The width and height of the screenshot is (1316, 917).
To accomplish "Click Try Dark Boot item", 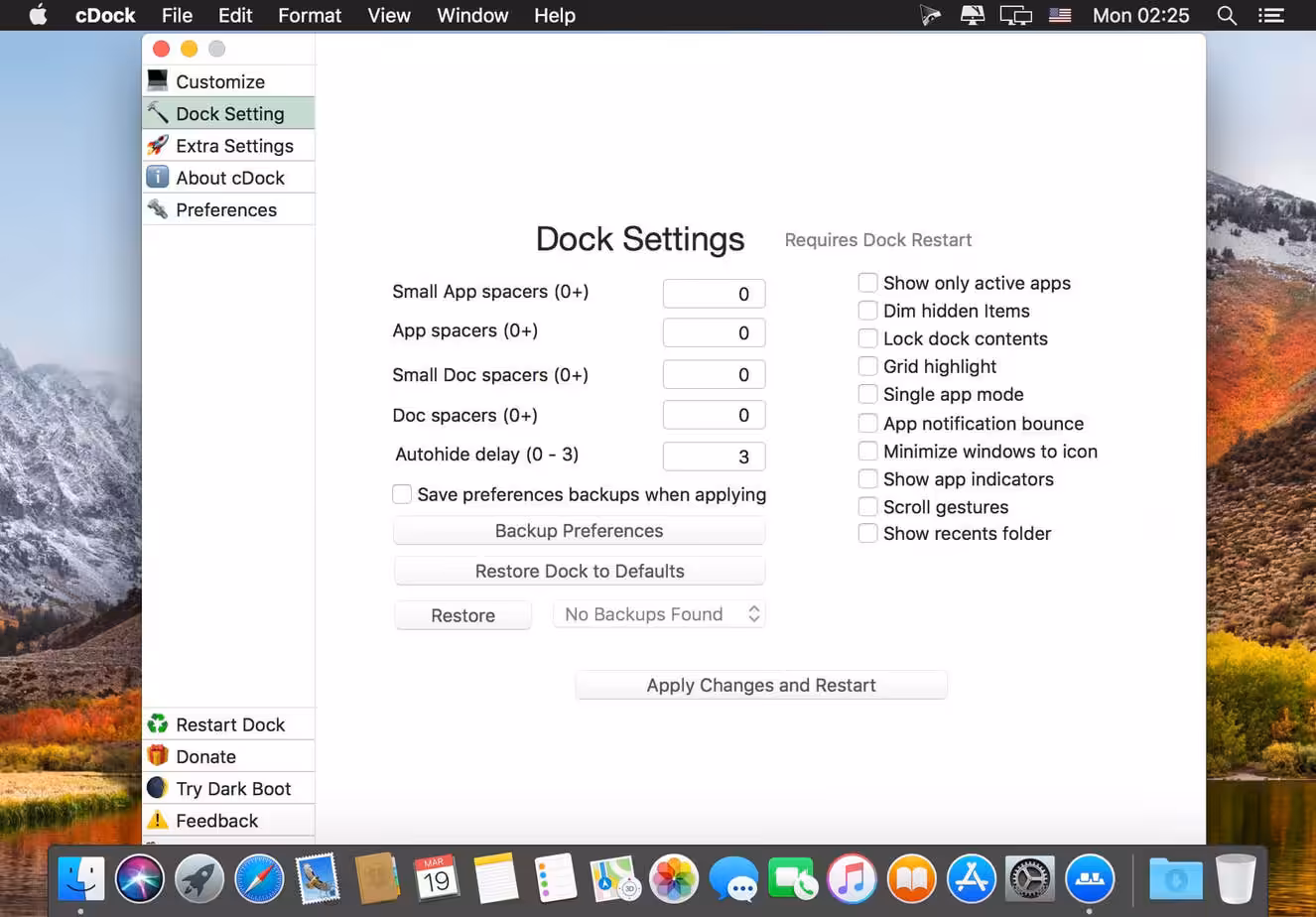I will (232, 788).
